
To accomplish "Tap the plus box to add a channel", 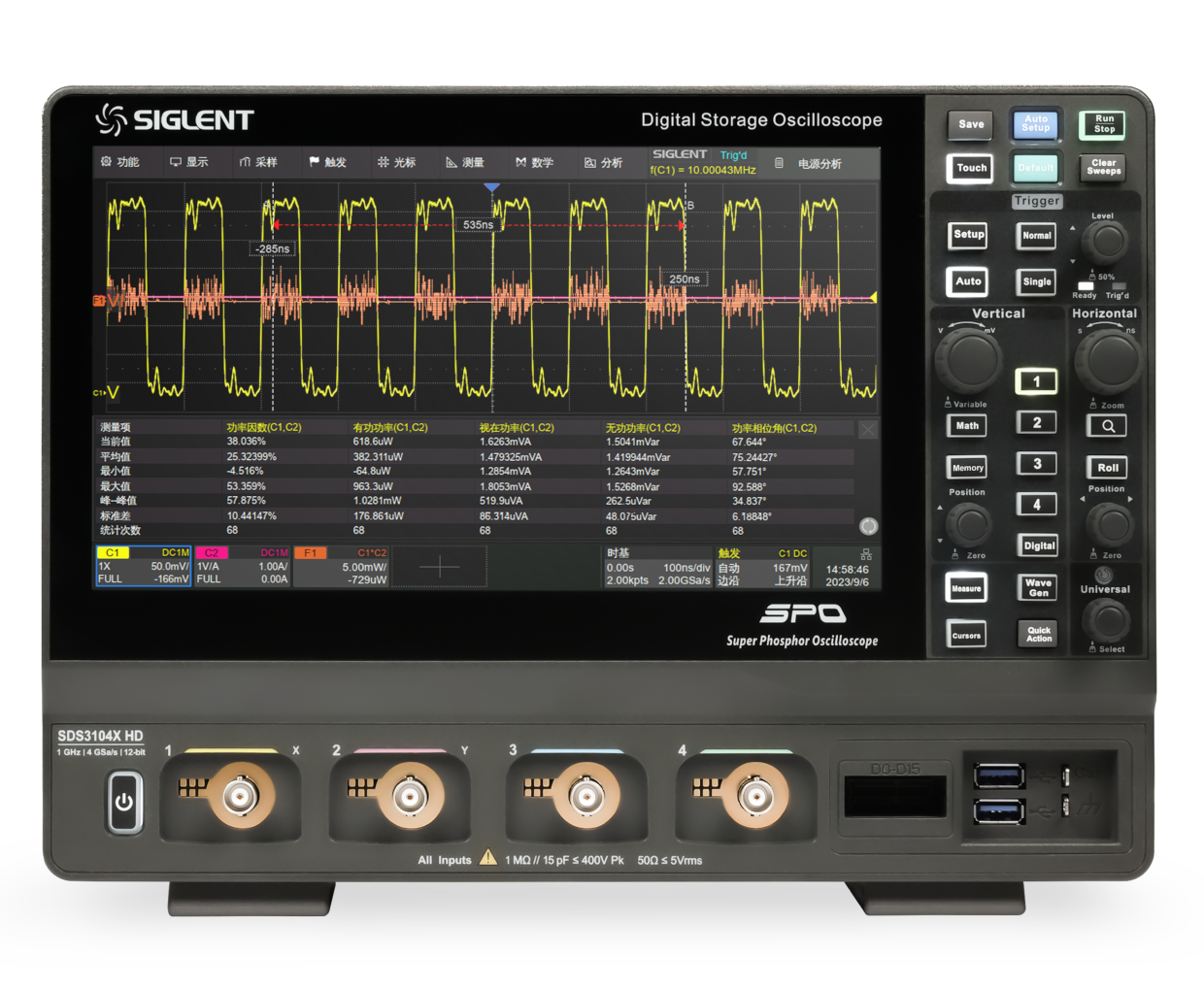I will click(x=439, y=567).
